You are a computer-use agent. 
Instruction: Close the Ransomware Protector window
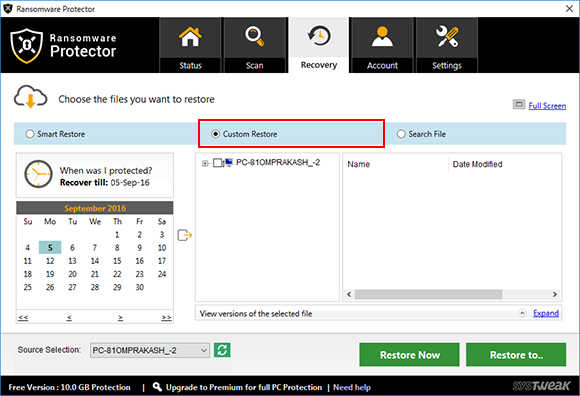point(569,9)
